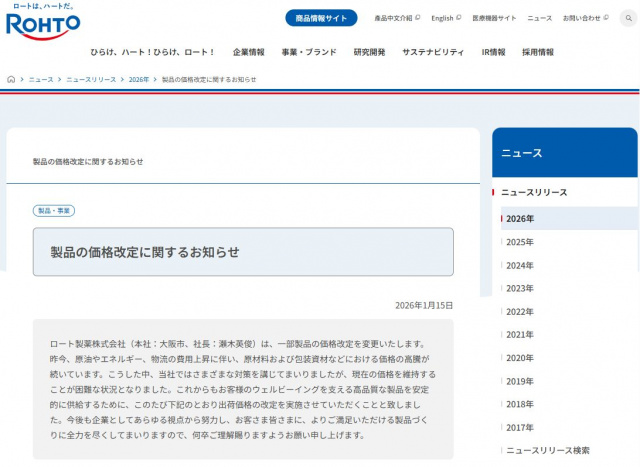
Task: Open the サステナビリティ menu
Action: pos(433,52)
